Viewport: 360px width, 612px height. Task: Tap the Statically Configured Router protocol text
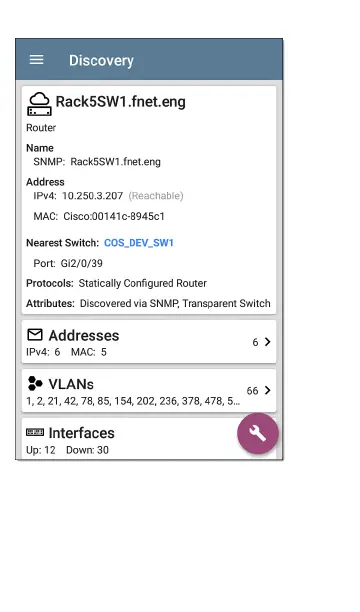(x=143, y=283)
